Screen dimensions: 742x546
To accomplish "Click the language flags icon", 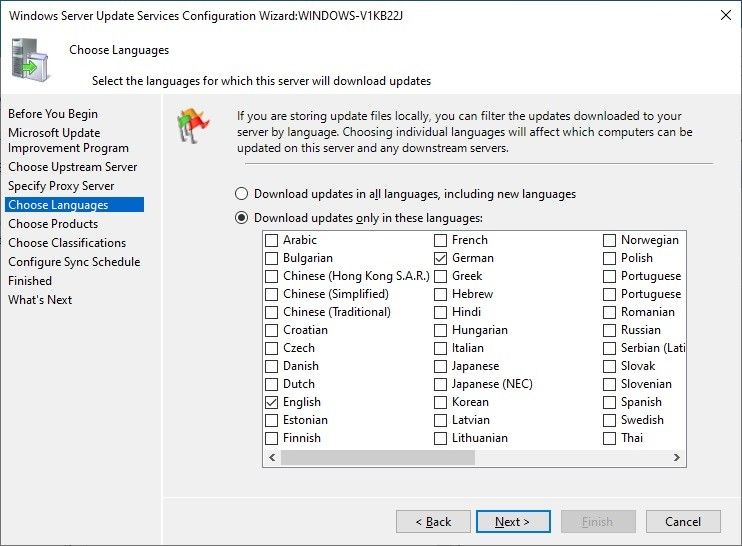I will (x=193, y=125).
